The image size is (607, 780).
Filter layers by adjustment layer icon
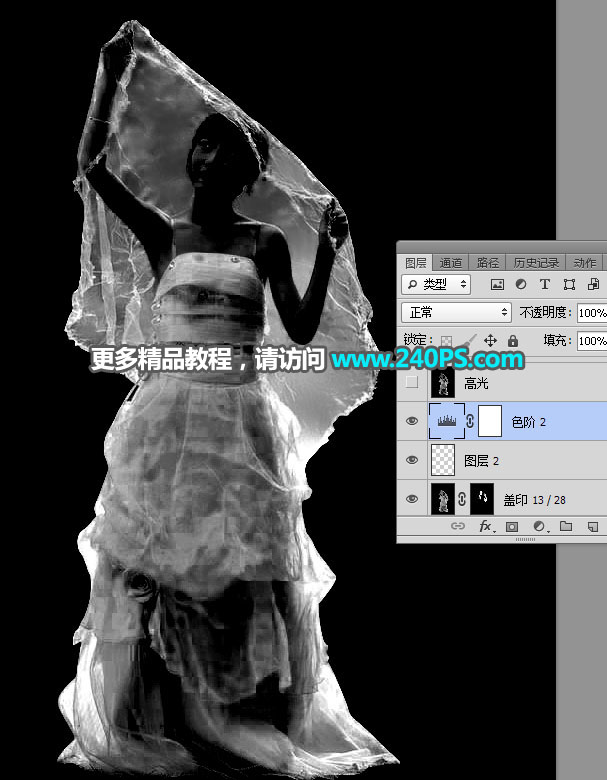521,284
